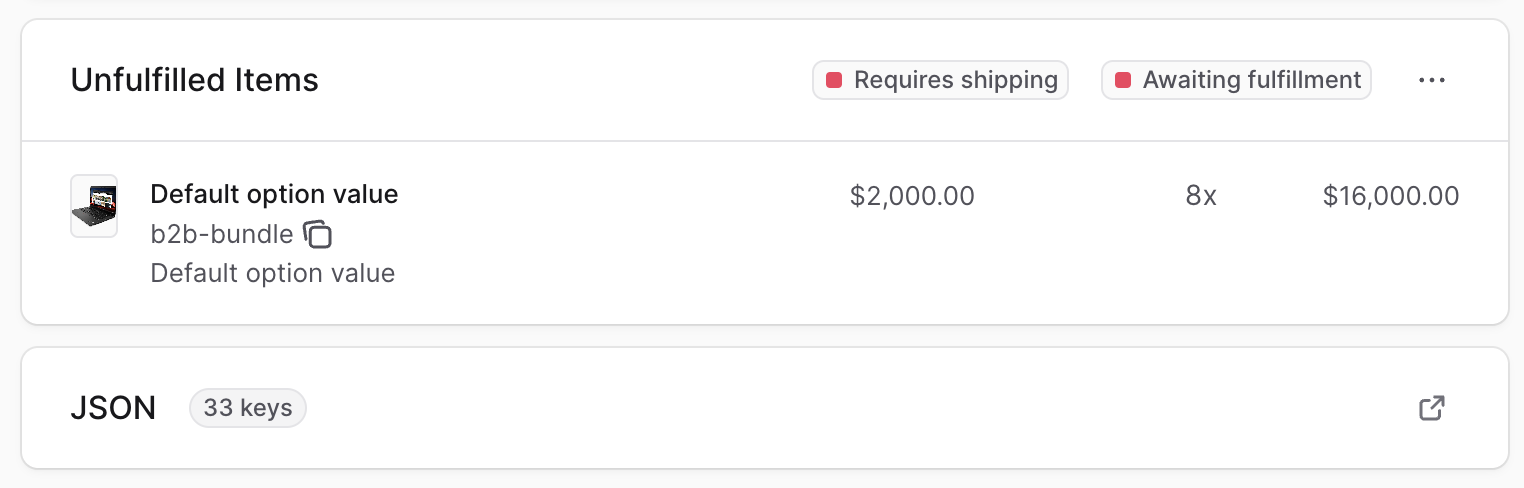
Task: Click the red dot in Awaiting fulfillment
Action: click(x=1123, y=80)
